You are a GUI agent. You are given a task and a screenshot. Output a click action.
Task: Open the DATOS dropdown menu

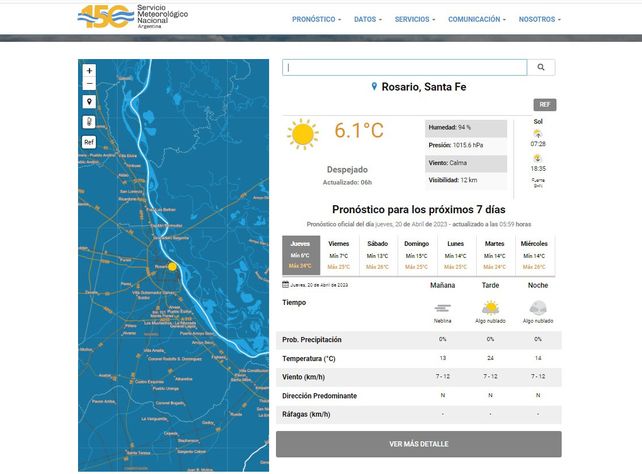368,19
